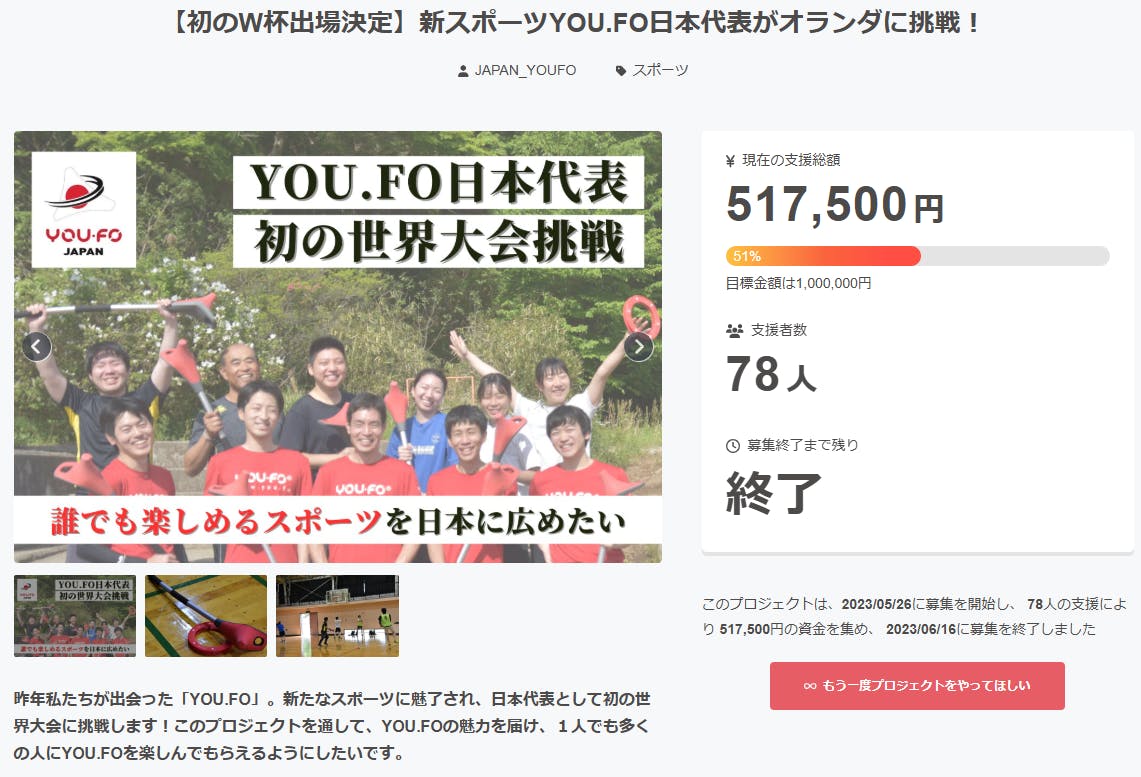Click the 517,500円 total support amount
Screen dimensions: 1141x777
click(x=834, y=205)
